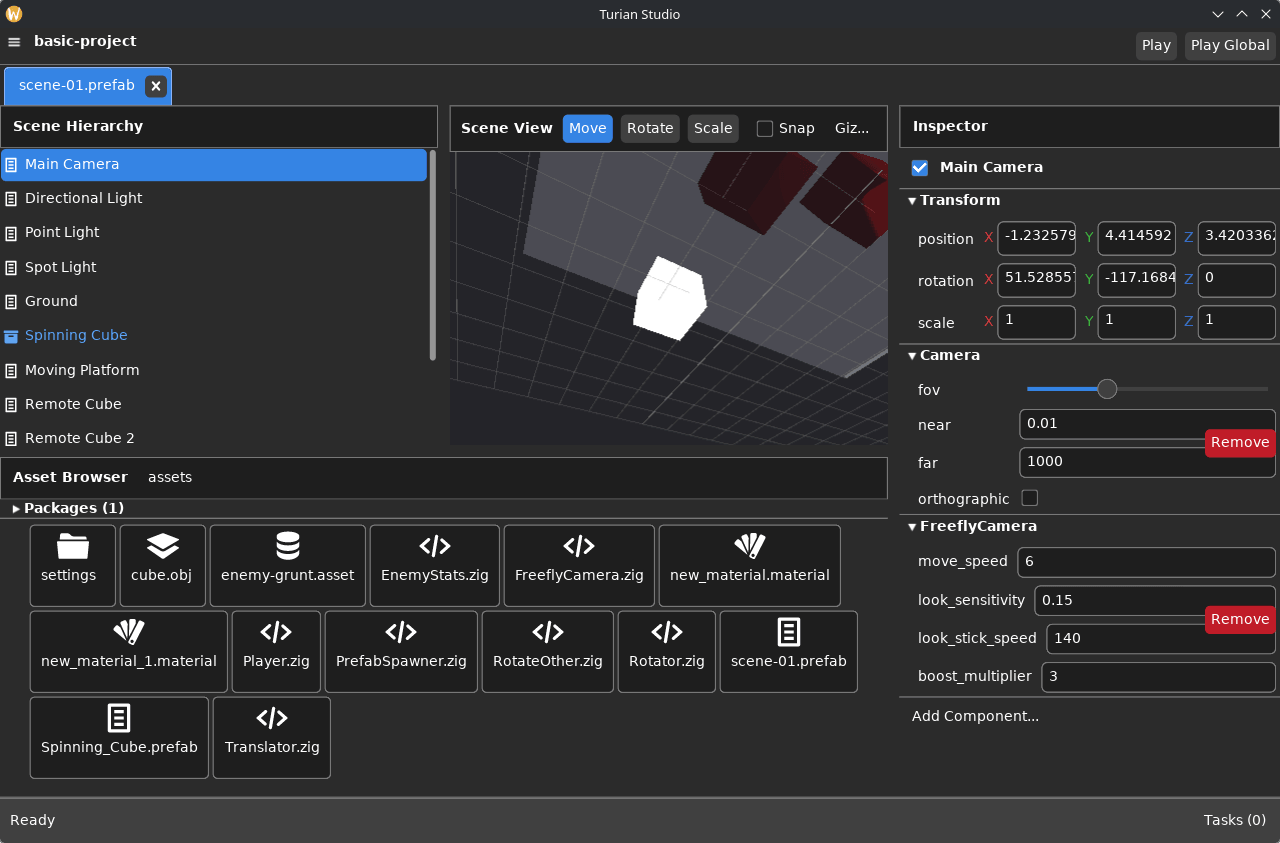Select the scene-01.prefab document icon in assets
Image resolution: width=1280 pixels, height=843 pixels.
tap(789, 632)
